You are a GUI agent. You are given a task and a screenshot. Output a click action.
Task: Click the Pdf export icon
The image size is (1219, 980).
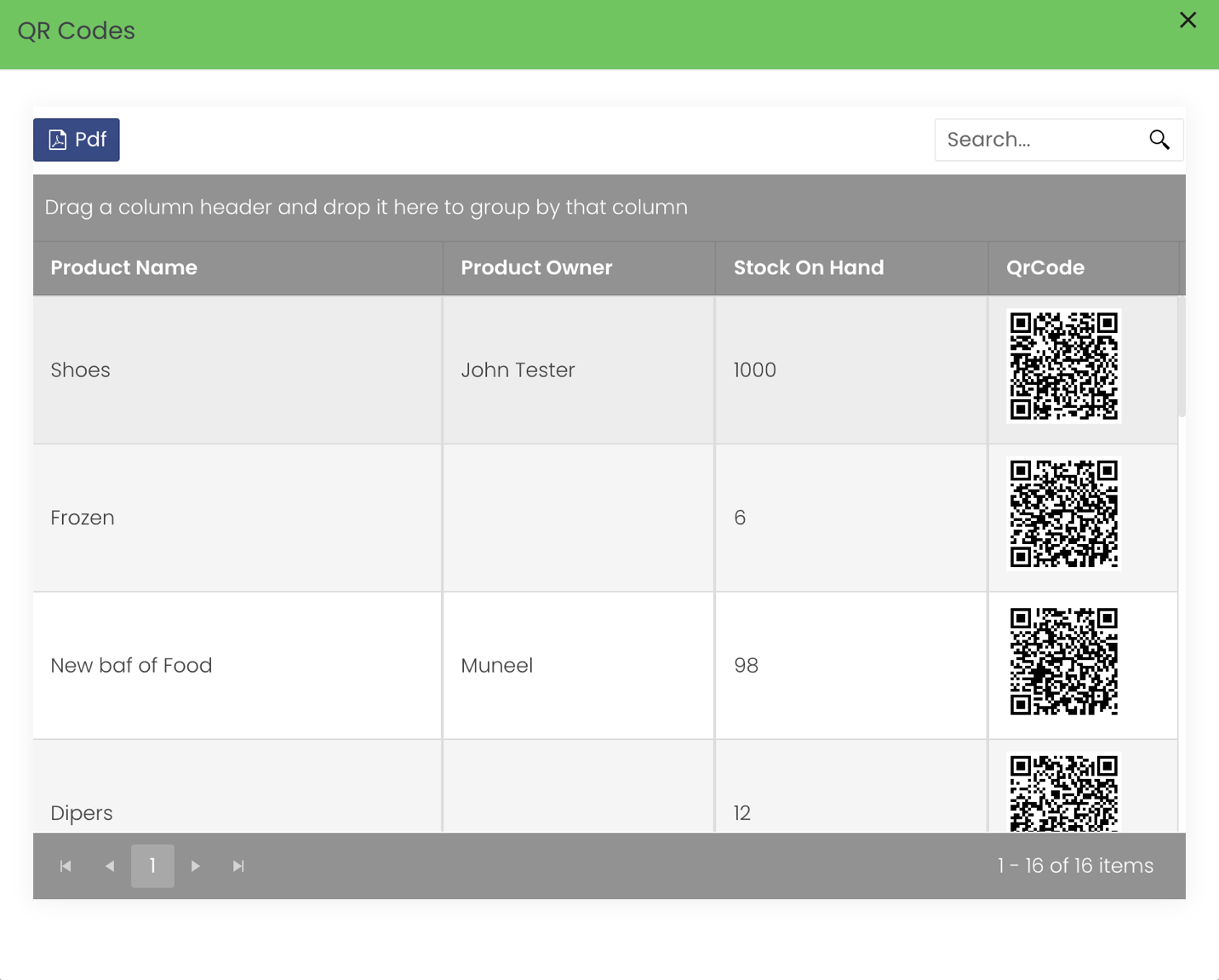pos(56,140)
